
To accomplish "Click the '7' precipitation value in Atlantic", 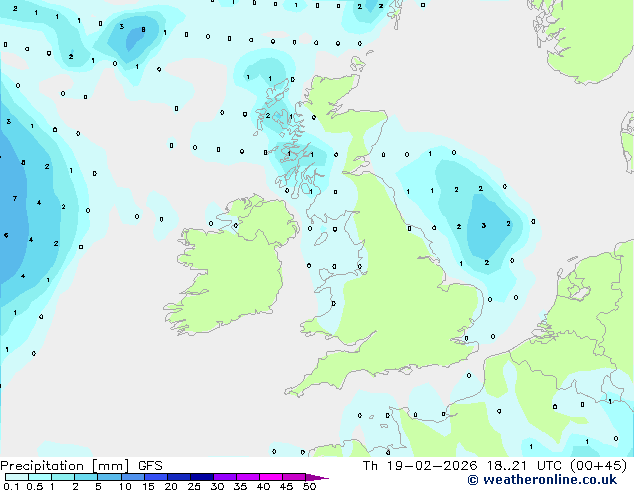I will coord(15,199).
